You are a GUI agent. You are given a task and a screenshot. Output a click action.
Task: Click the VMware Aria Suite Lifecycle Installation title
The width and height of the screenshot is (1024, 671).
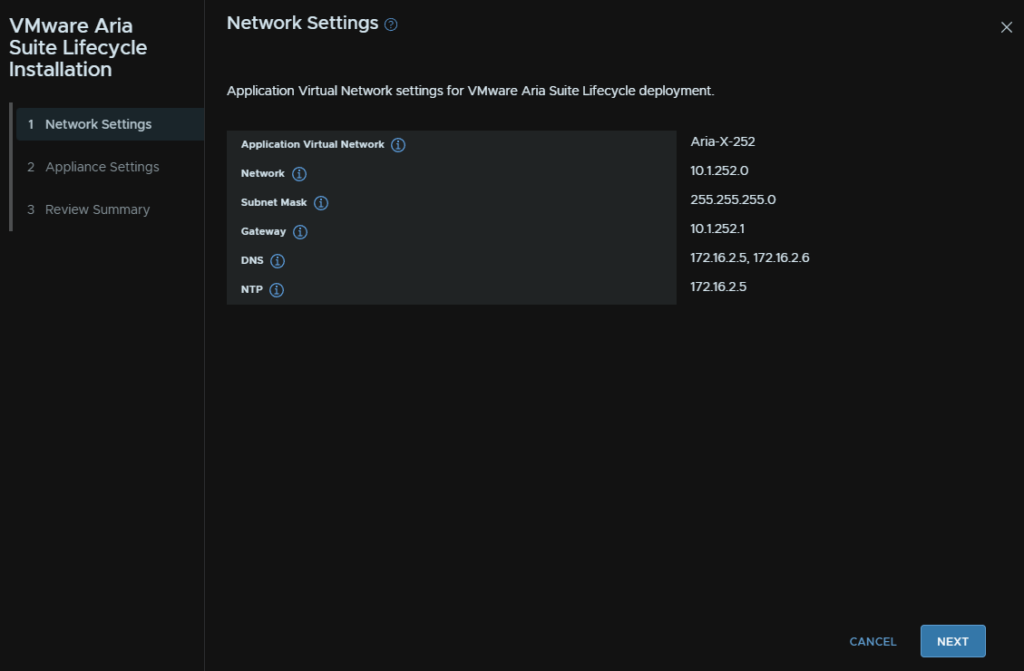(x=78, y=47)
